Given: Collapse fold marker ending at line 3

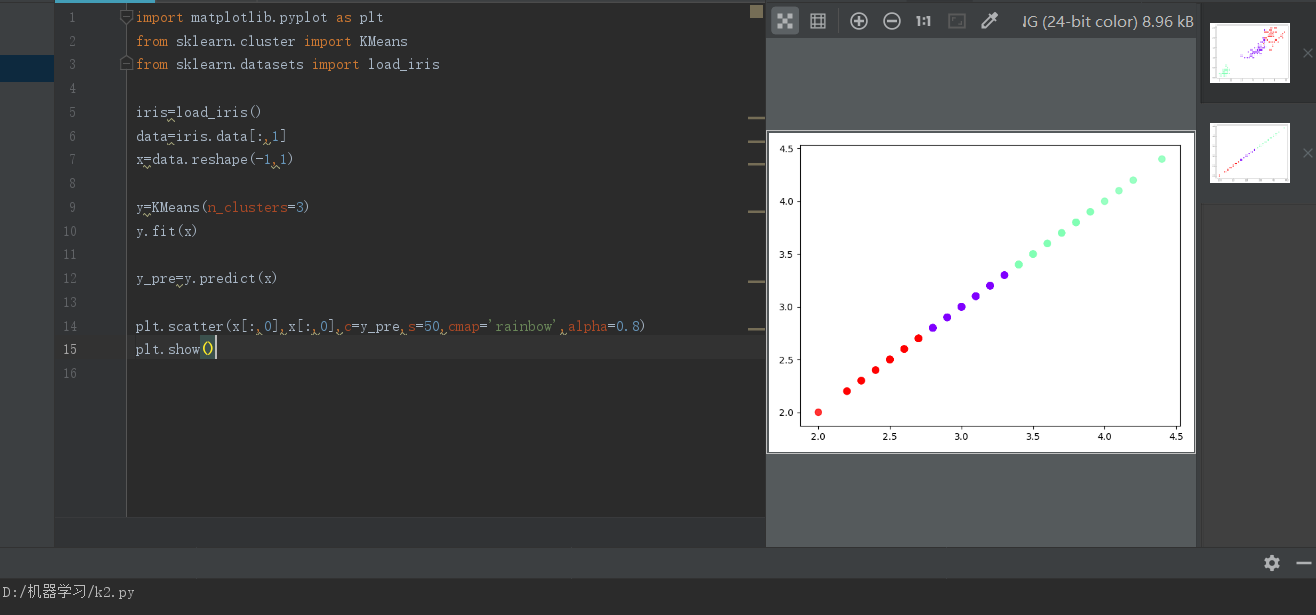Looking at the screenshot, I should pyautogui.click(x=126, y=64).
